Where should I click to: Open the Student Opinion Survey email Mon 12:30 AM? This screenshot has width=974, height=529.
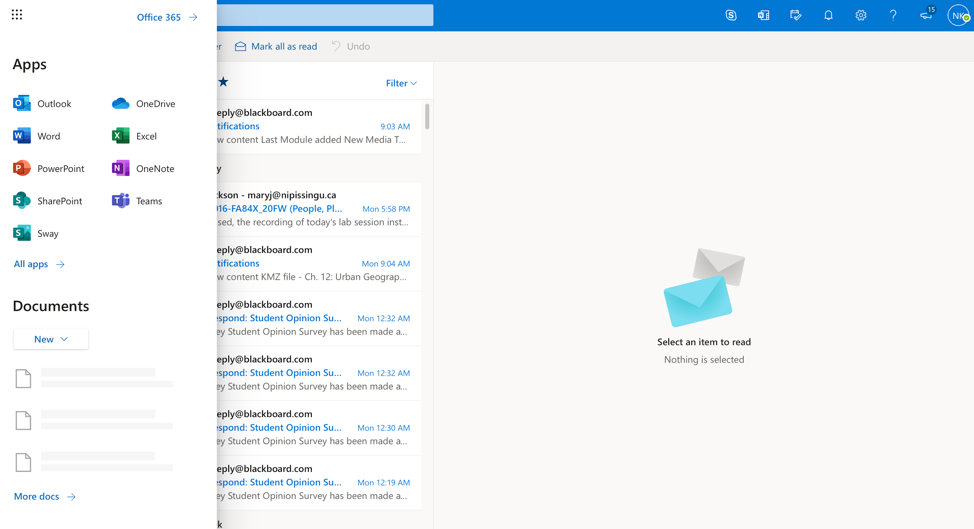pyautogui.click(x=319, y=427)
